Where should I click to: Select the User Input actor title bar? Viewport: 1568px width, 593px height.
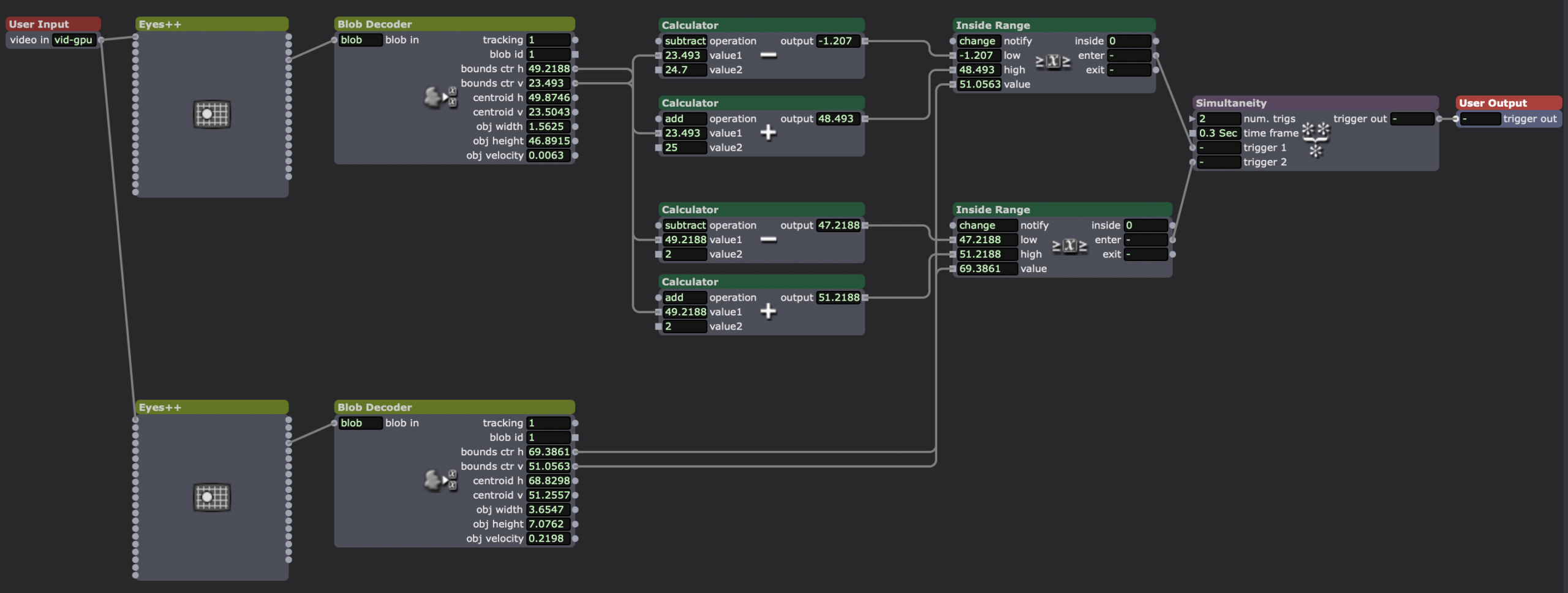point(53,24)
